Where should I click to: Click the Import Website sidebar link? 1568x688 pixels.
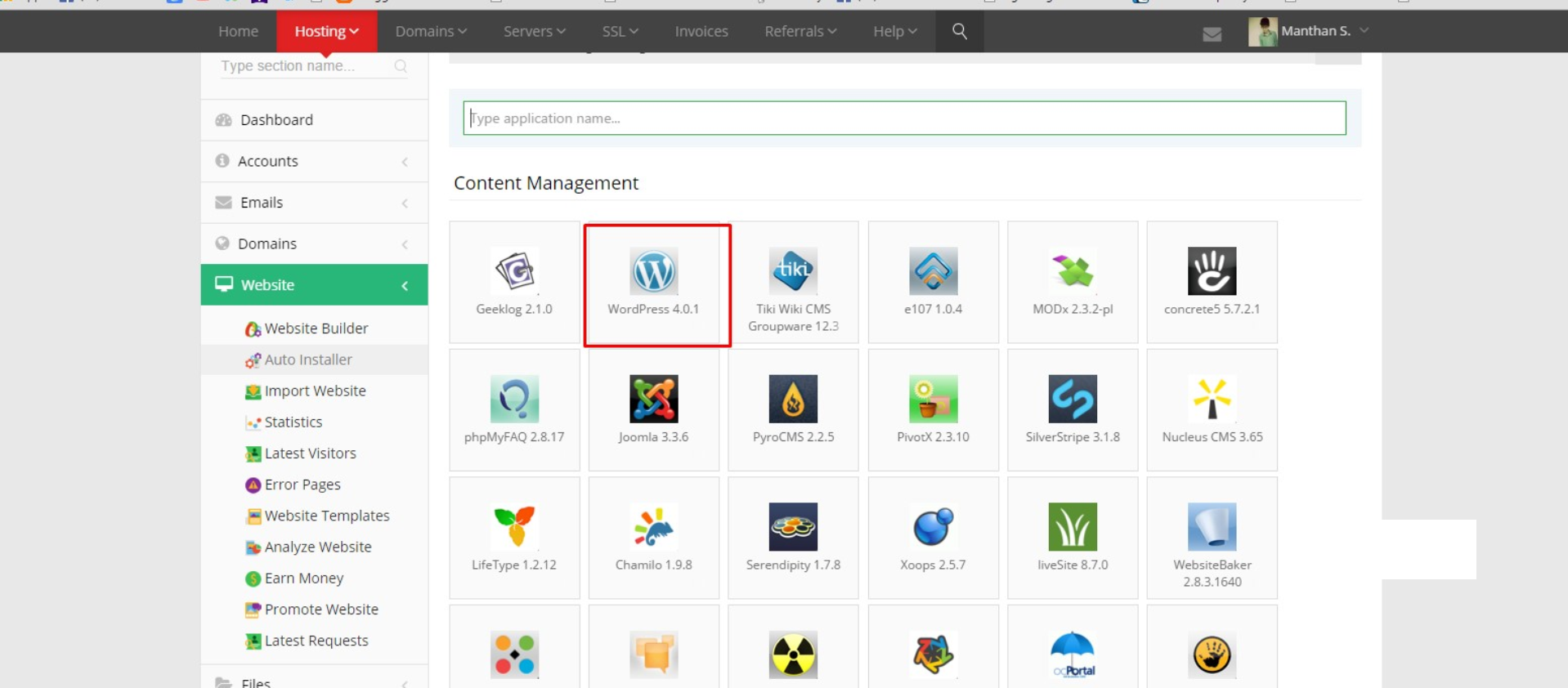pos(315,391)
